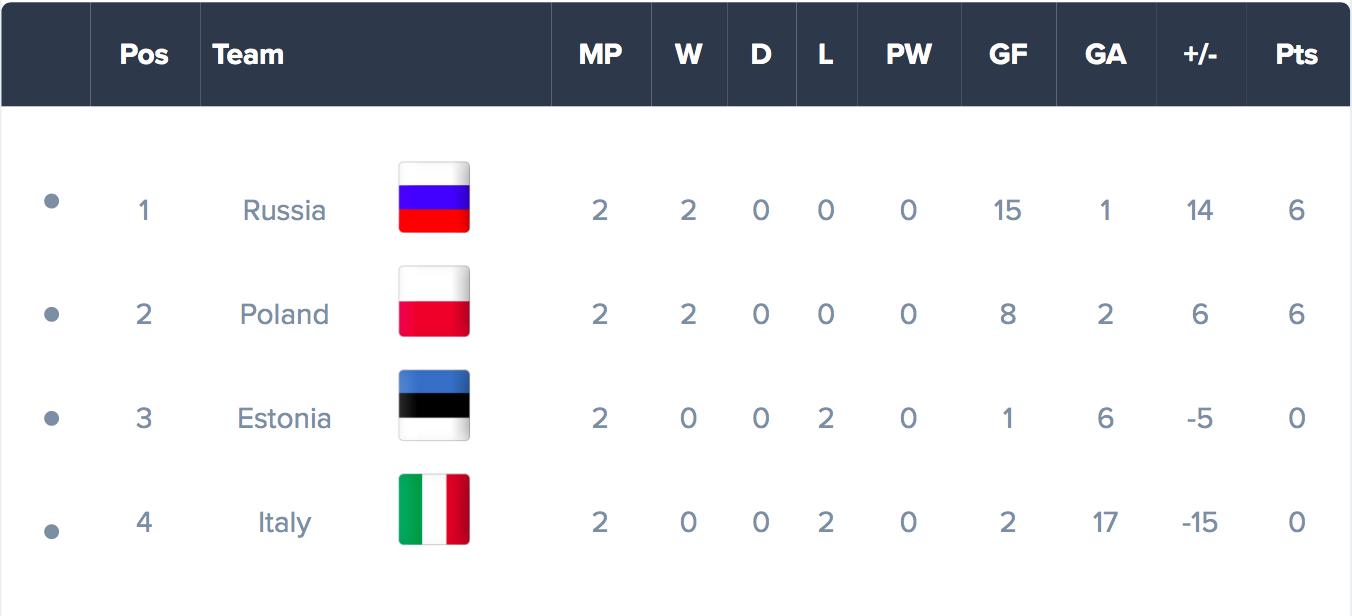Open the Russia team link
The image size is (1352, 616).
[284, 210]
